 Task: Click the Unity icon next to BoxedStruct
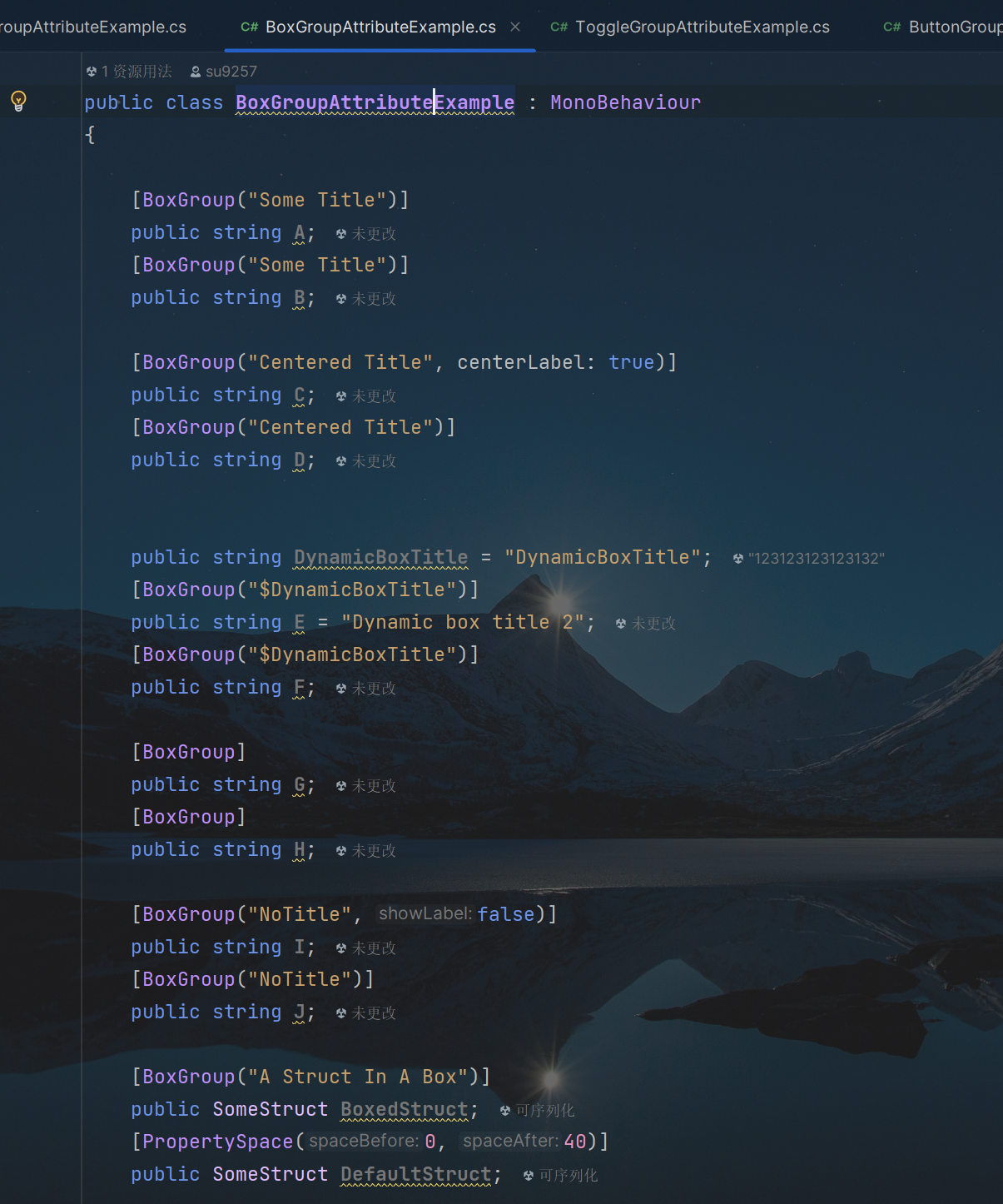click(505, 1111)
